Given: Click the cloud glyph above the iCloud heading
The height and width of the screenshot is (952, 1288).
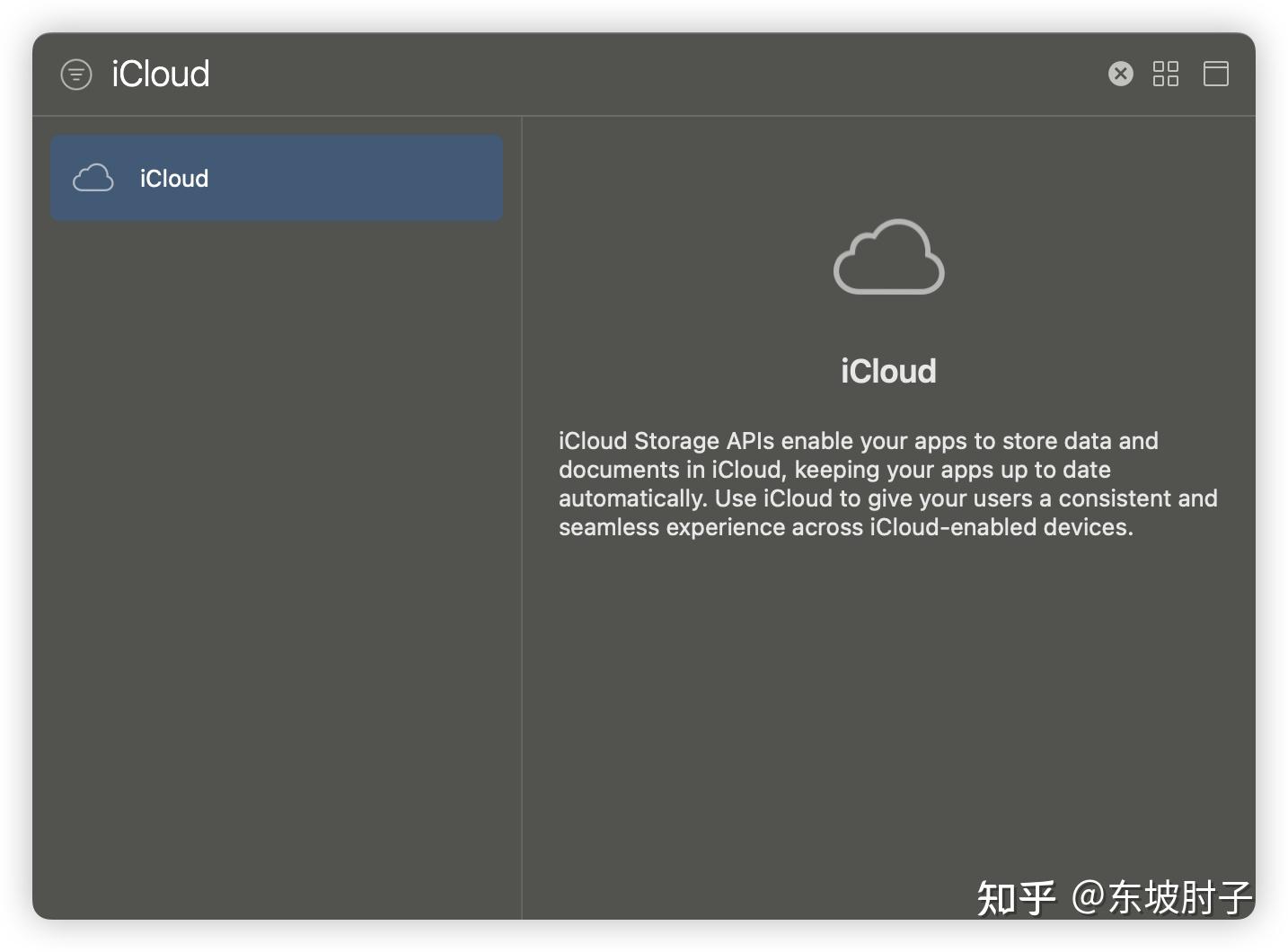Looking at the screenshot, I should coord(887,259).
